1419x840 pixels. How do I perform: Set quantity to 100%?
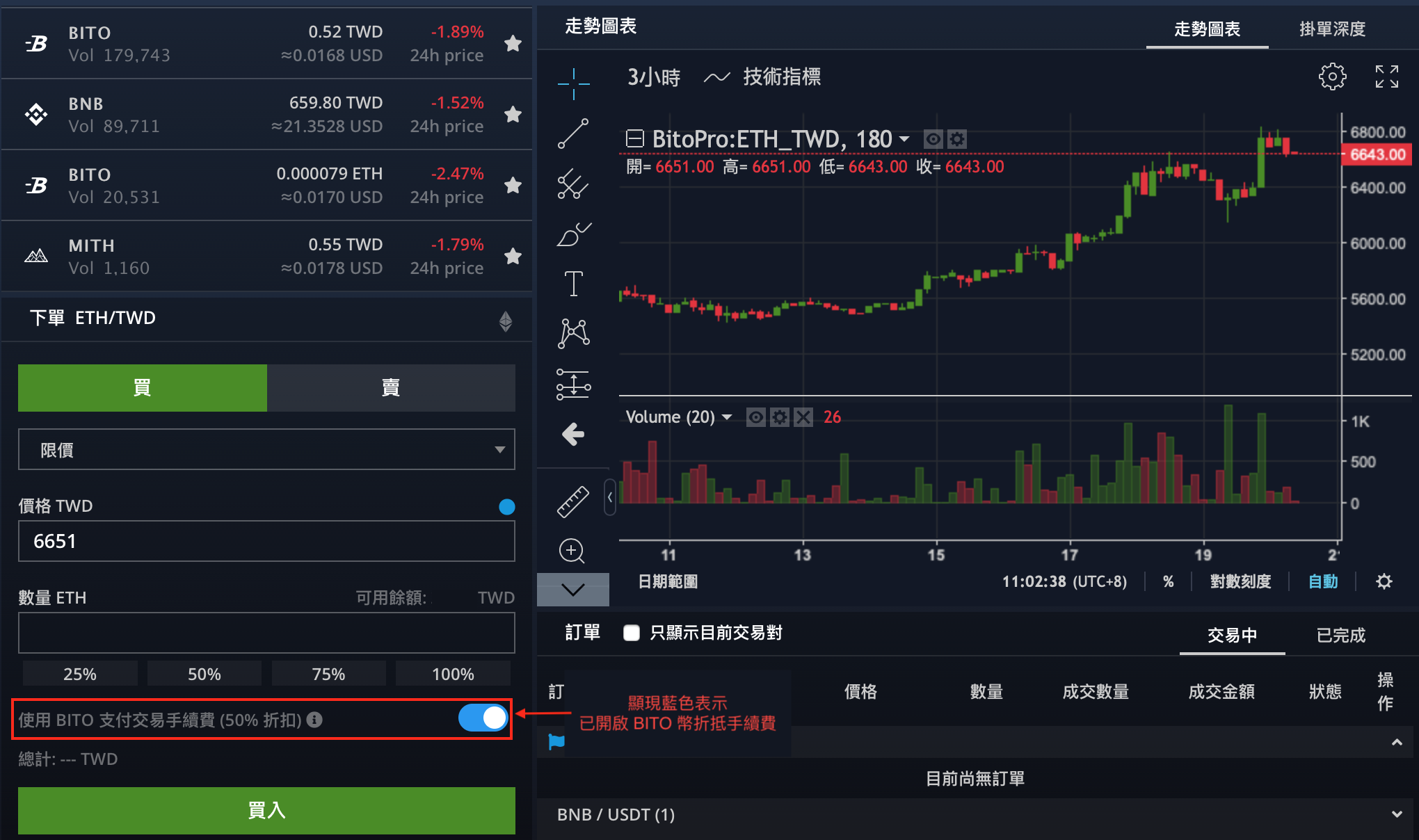[x=453, y=674]
